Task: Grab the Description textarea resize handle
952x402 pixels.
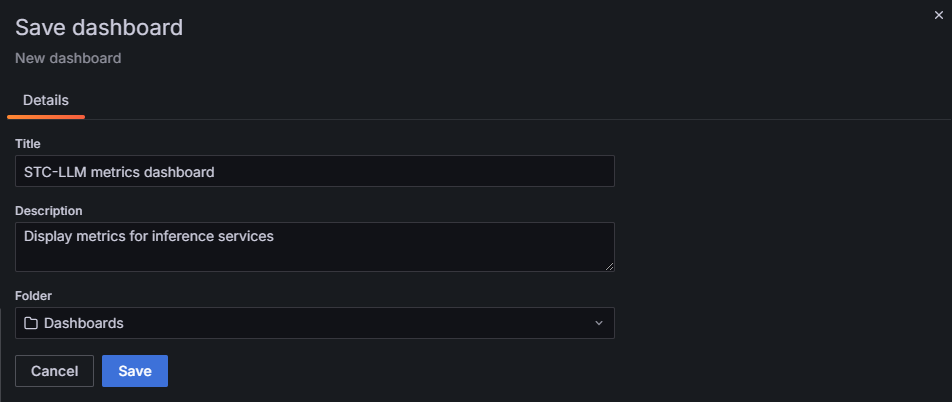Action: [x=608, y=265]
